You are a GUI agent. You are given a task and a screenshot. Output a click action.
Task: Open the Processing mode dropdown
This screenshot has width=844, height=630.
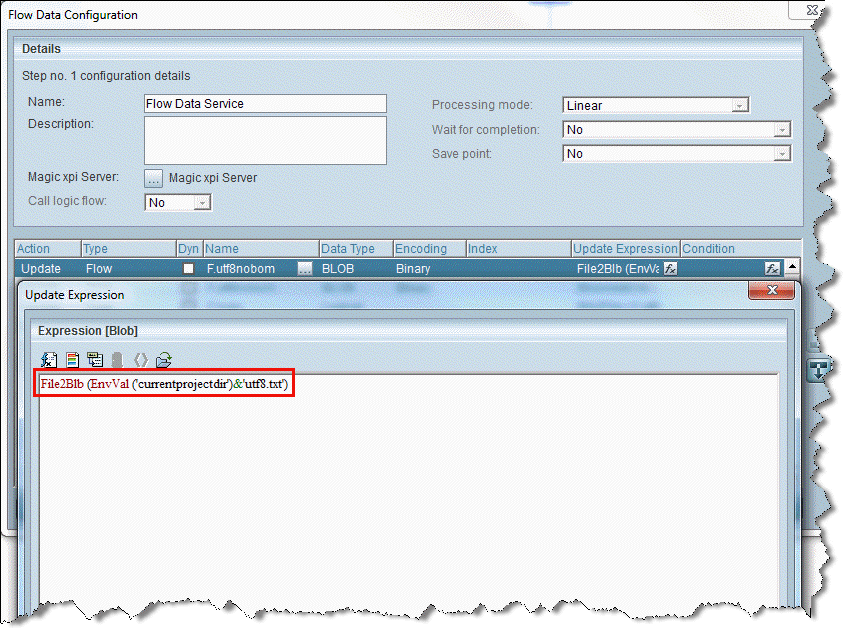click(x=740, y=106)
